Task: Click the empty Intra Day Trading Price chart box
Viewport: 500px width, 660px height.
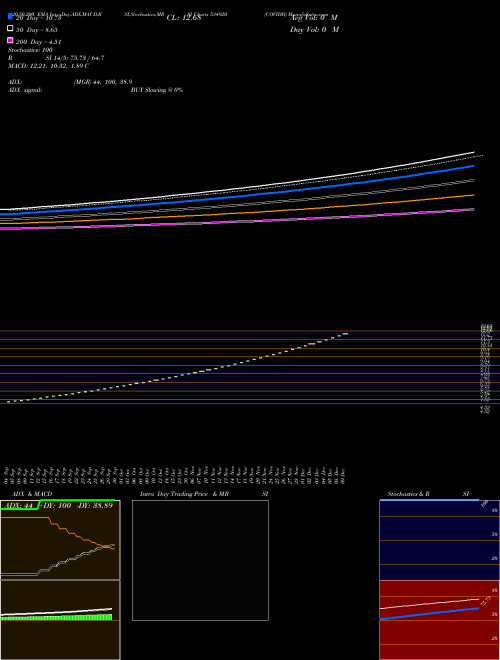Action: pos(200,560)
